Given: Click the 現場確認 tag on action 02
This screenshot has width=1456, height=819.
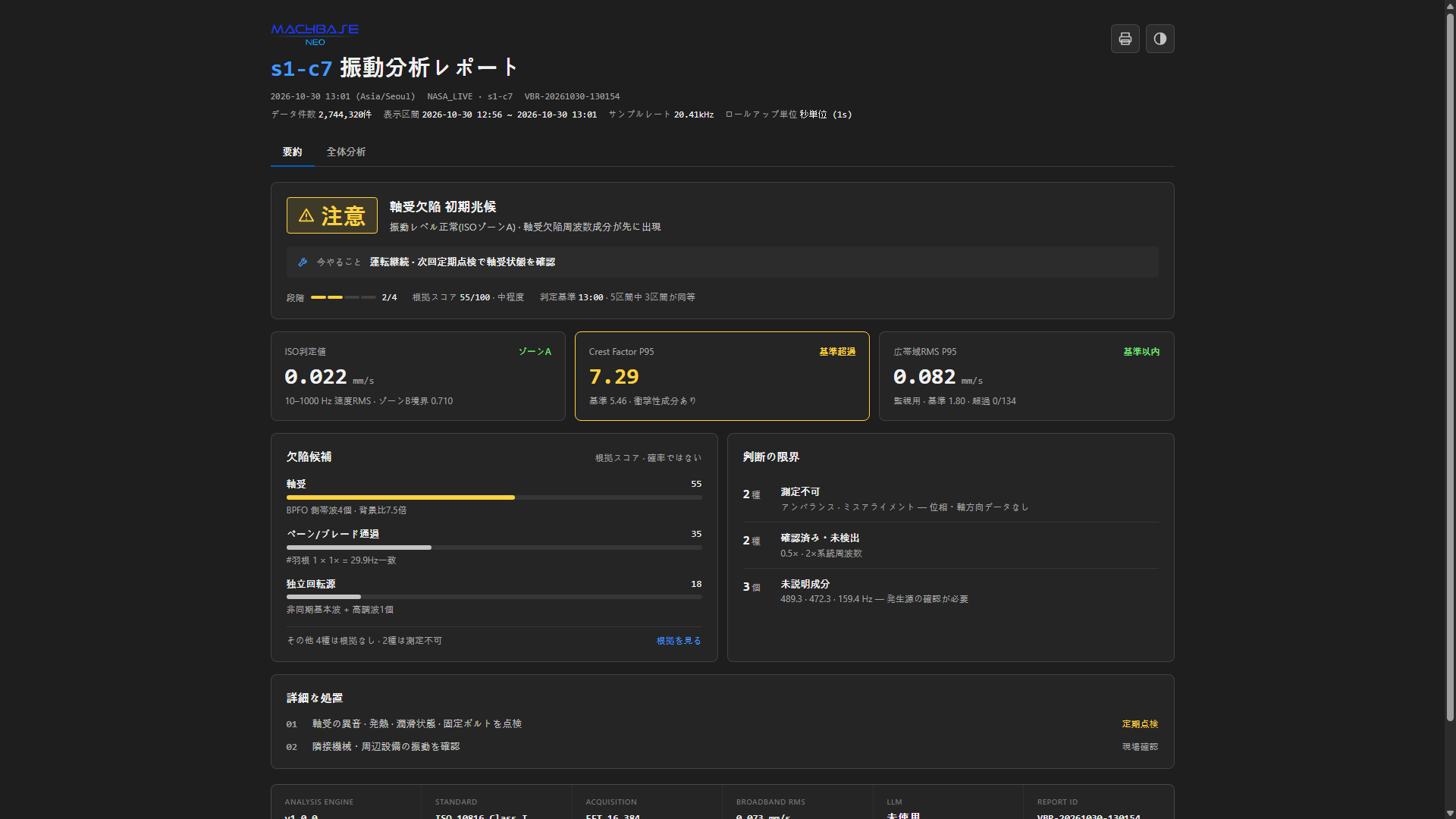Looking at the screenshot, I should (1140, 747).
